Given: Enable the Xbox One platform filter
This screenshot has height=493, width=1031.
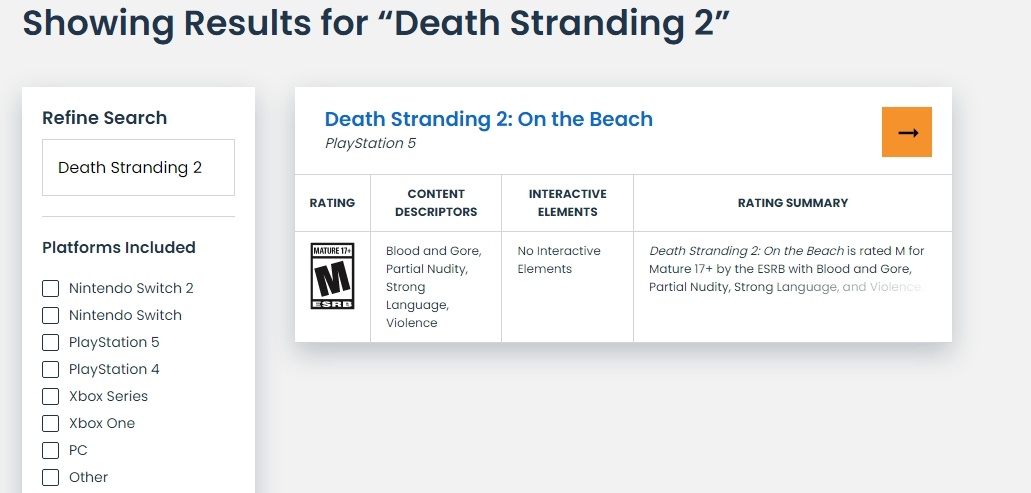Looking at the screenshot, I should coord(51,424).
